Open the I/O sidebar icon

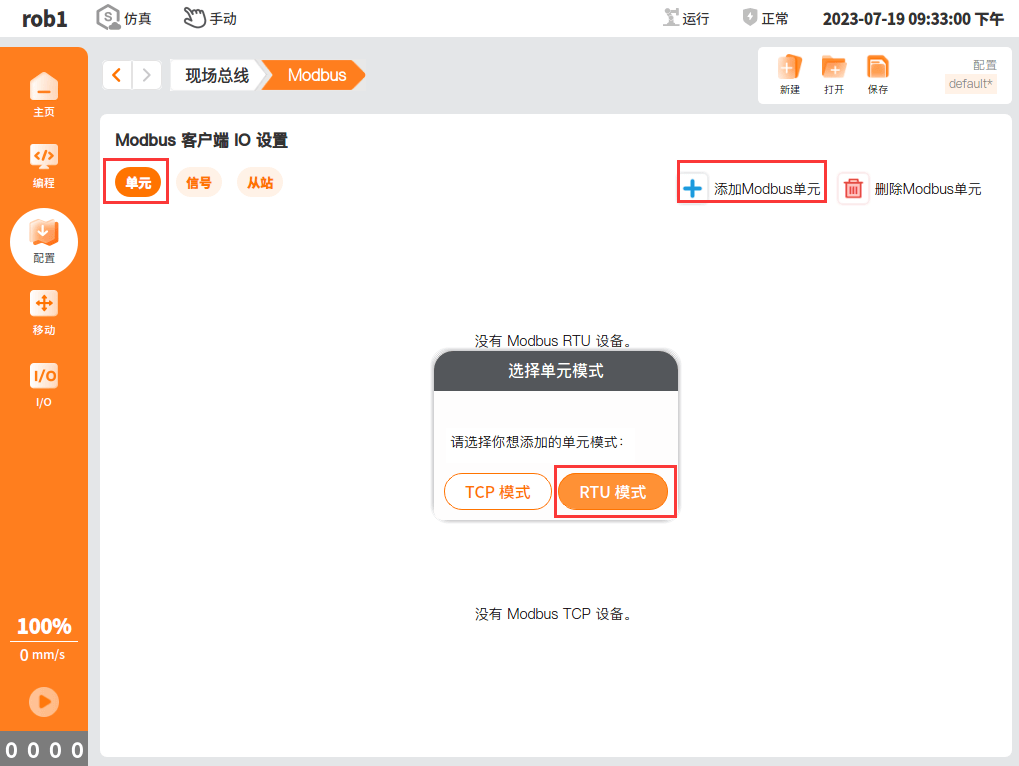point(44,385)
